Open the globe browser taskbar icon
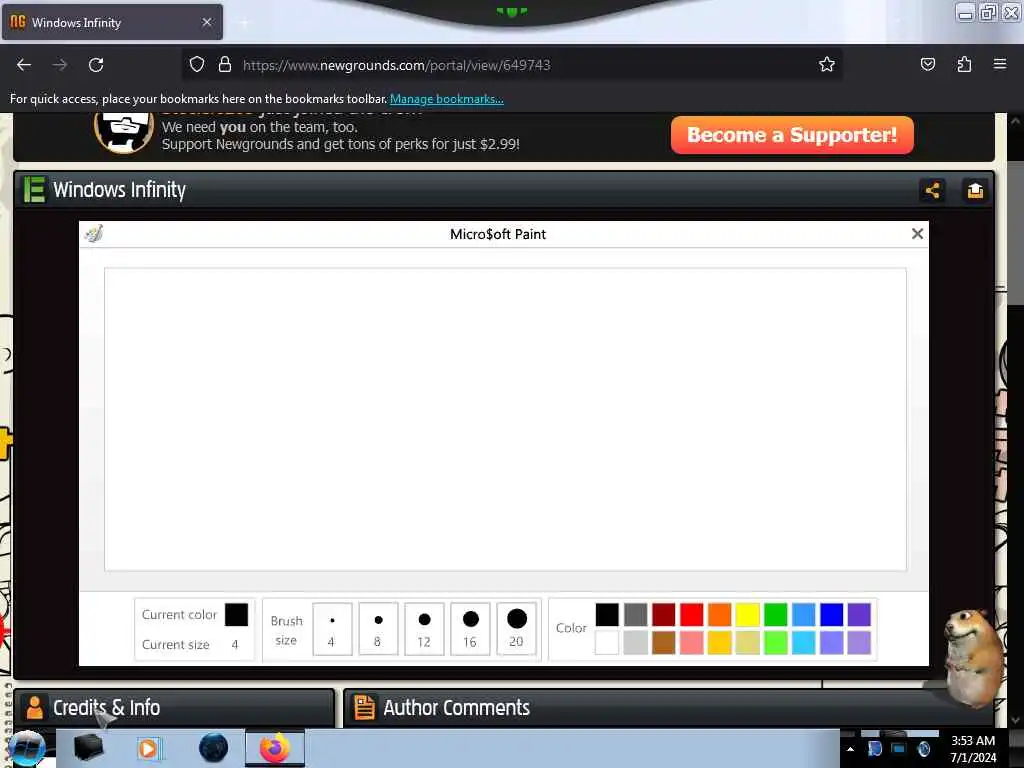 [x=213, y=748]
